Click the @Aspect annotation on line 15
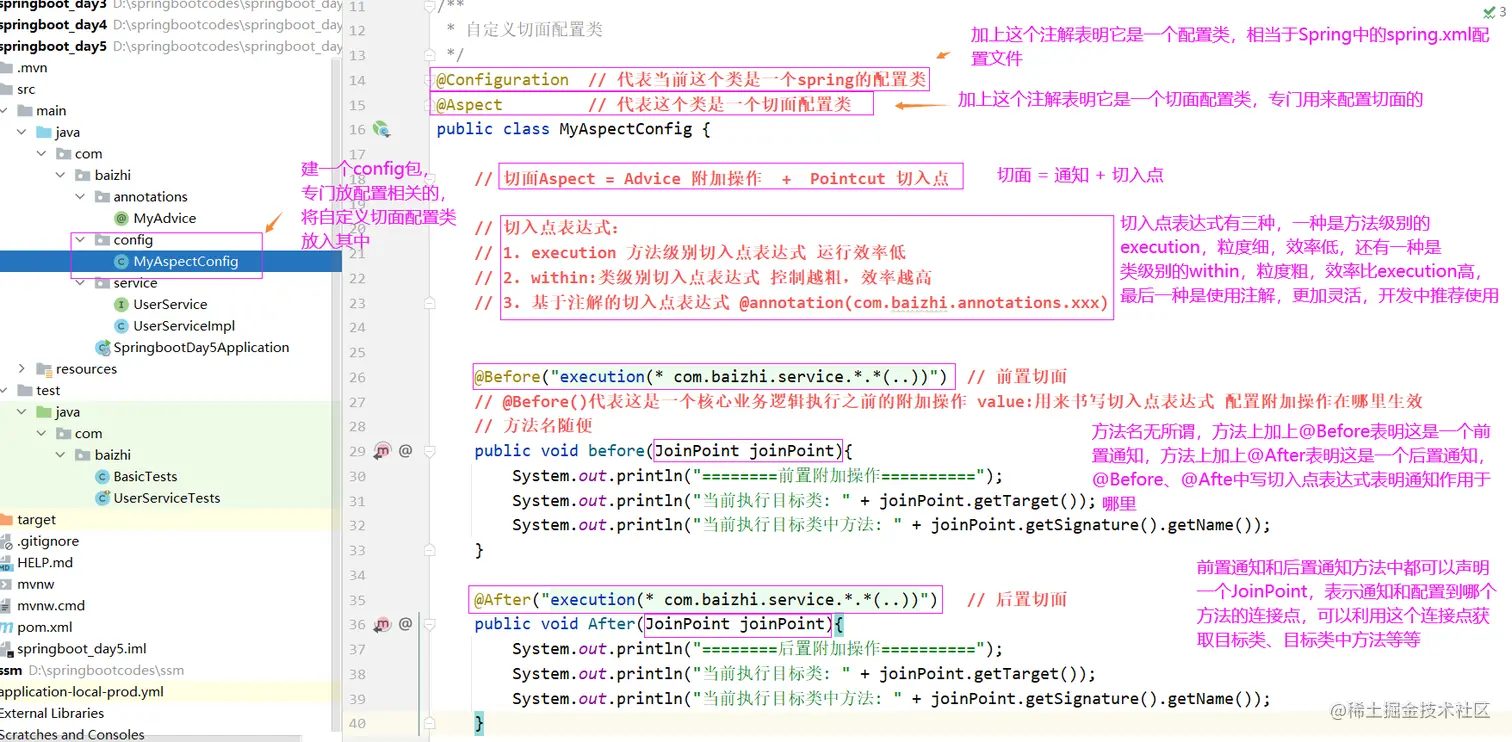 [x=469, y=105]
